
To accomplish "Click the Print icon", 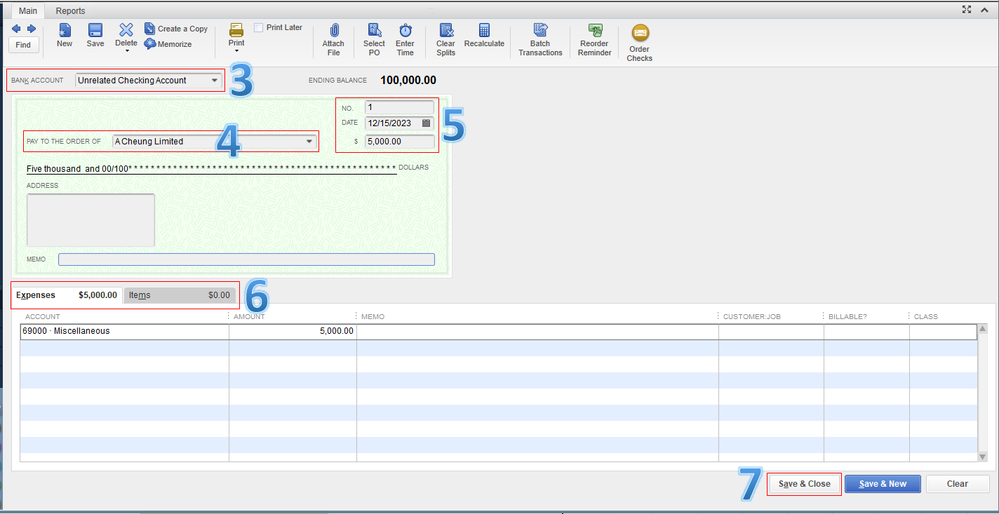I will pos(236,30).
